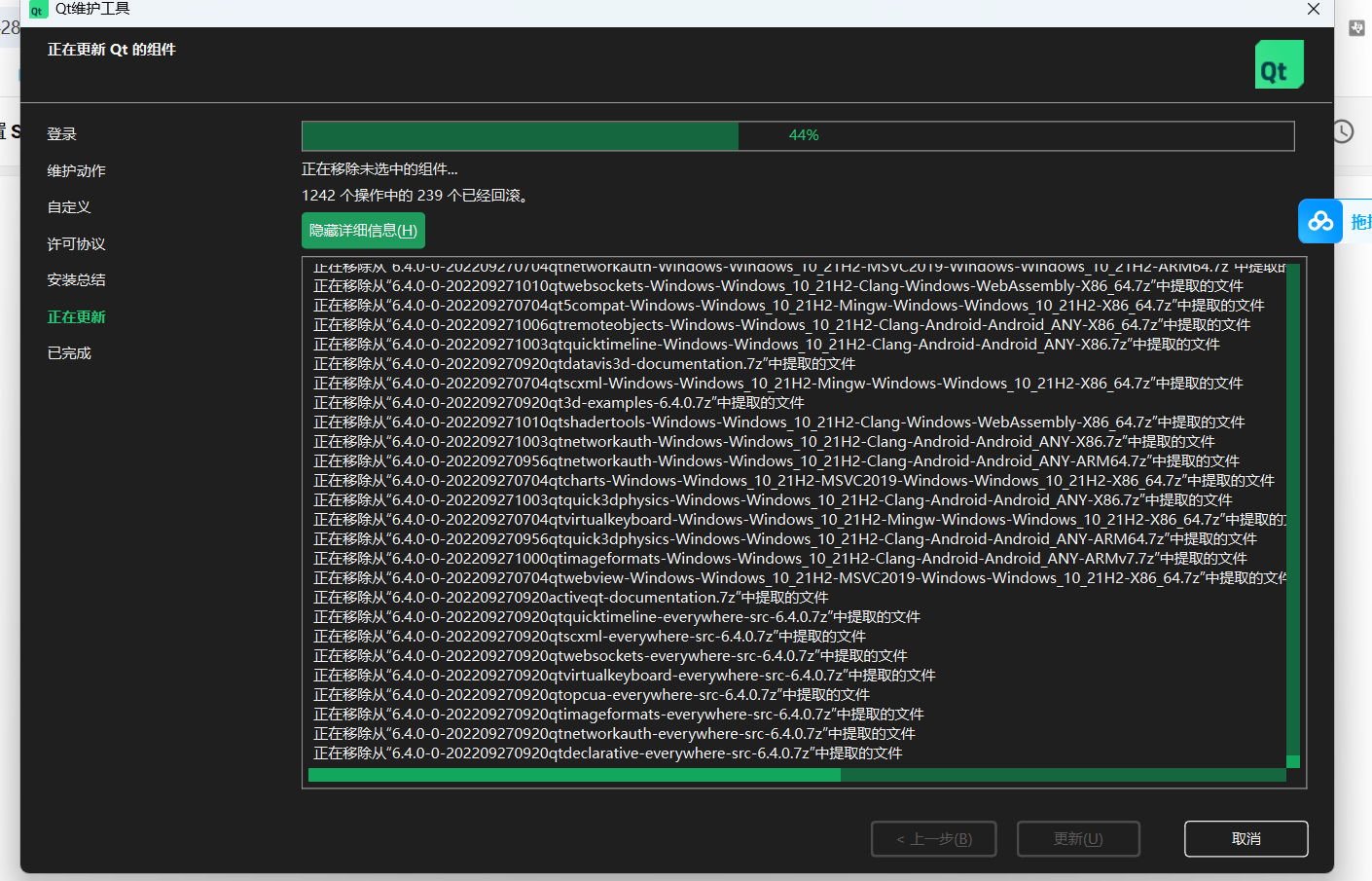
Task: Click the Qt logo in the header
Action: pyautogui.click(x=1279, y=64)
